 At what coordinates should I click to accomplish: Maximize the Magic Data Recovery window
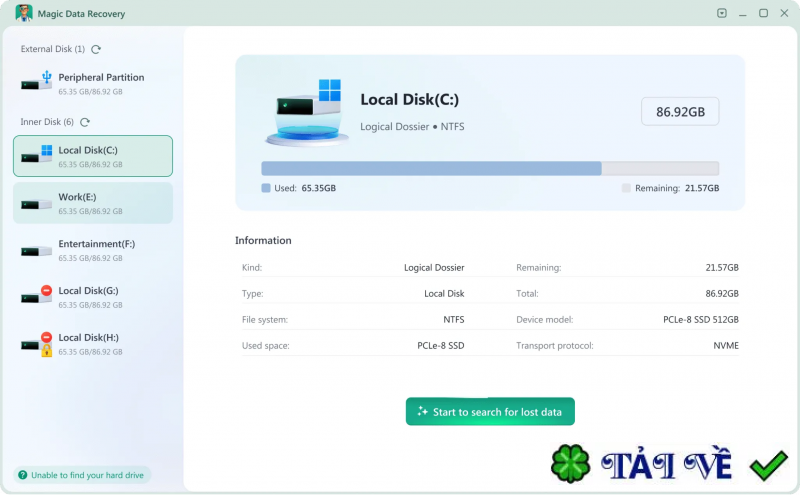tap(763, 13)
